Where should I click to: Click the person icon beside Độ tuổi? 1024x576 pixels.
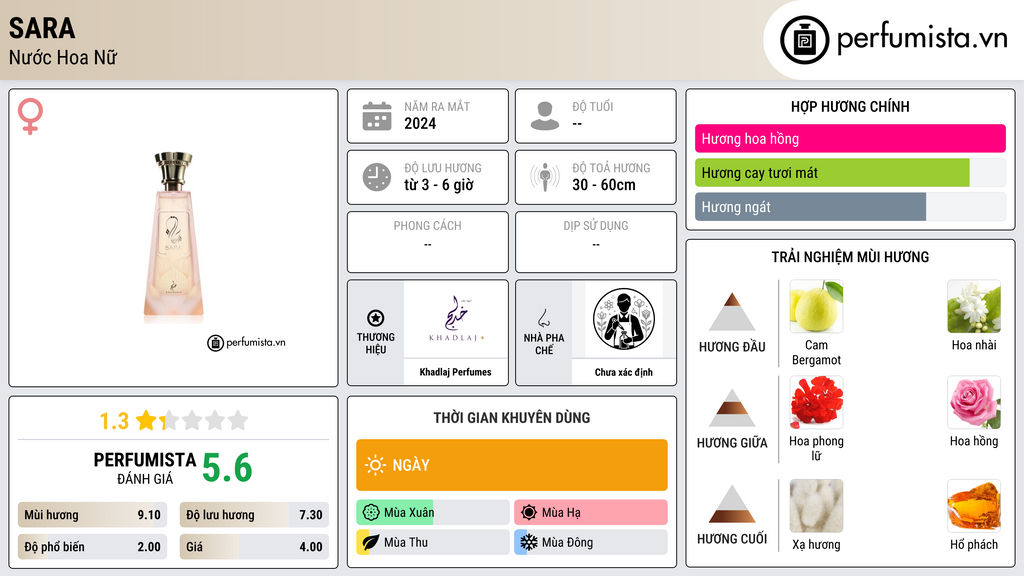[x=545, y=116]
